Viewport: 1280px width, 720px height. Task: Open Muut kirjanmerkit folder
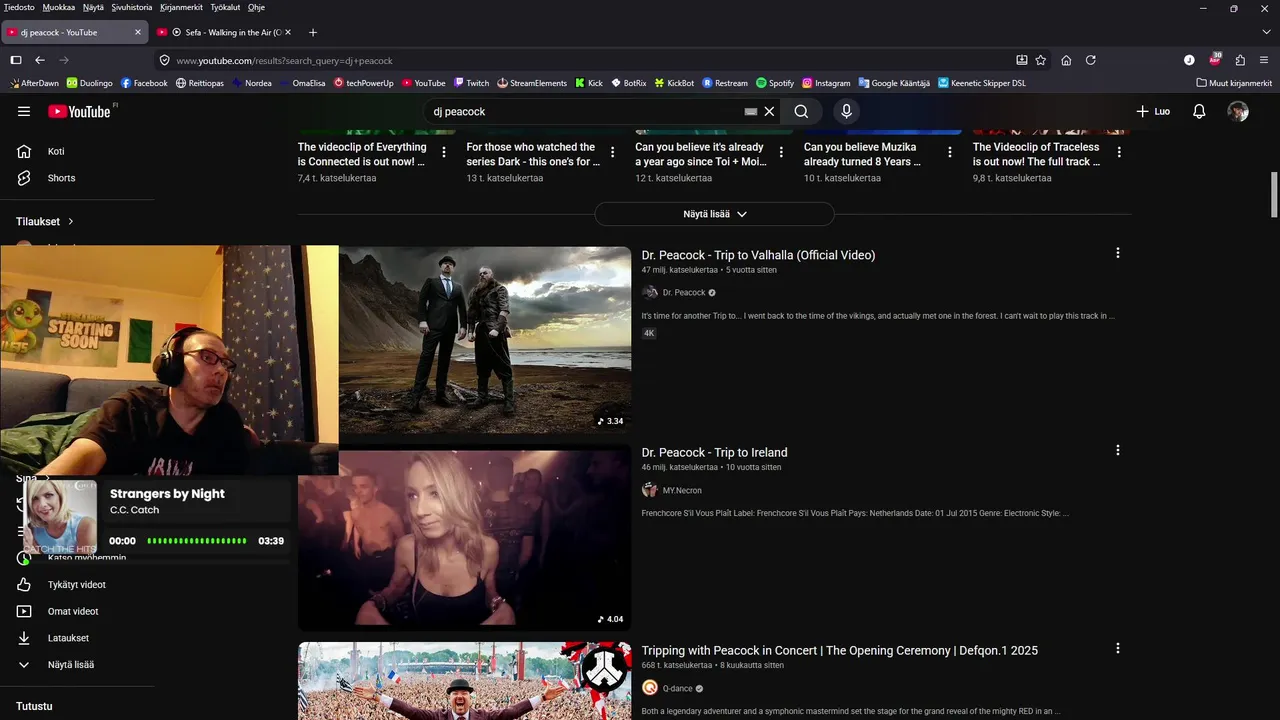pos(1234,83)
